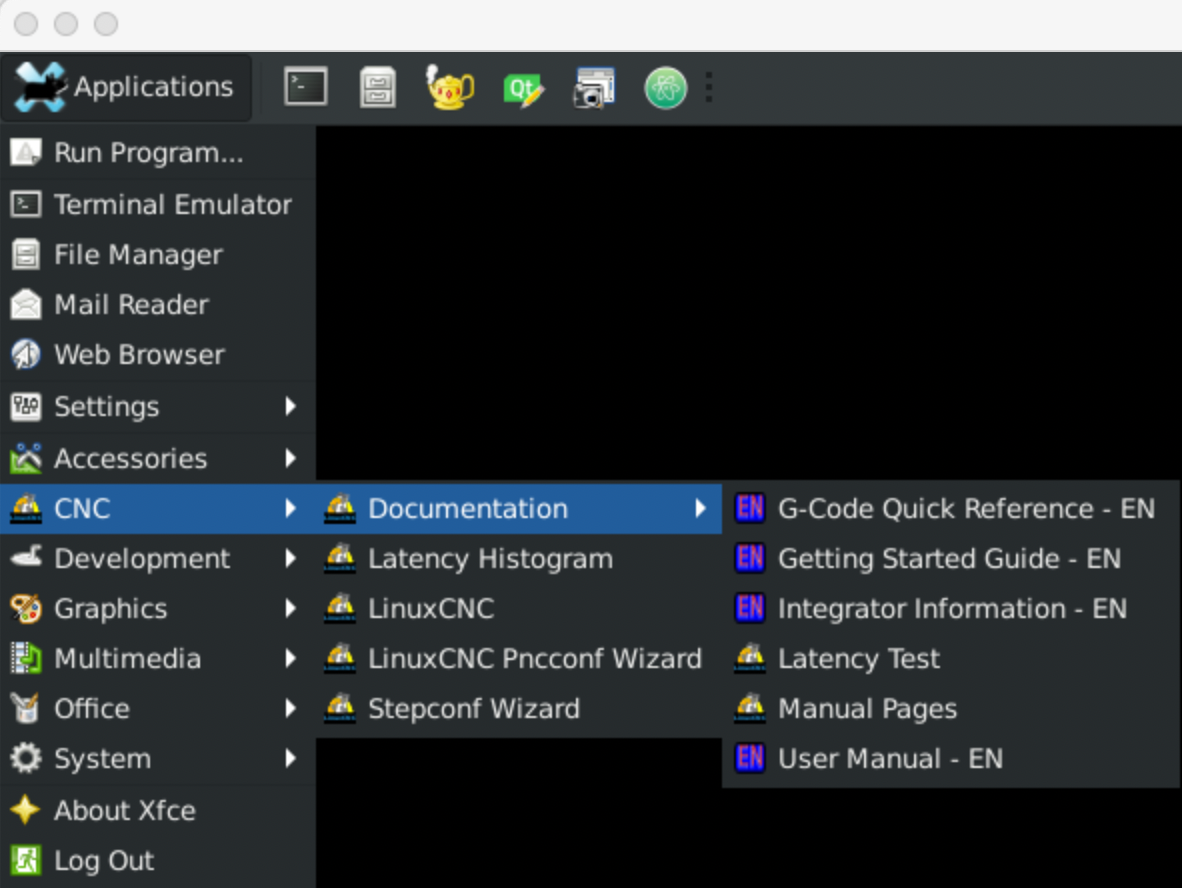
Task: Expand Development submenu arrow
Action: [290, 559]
